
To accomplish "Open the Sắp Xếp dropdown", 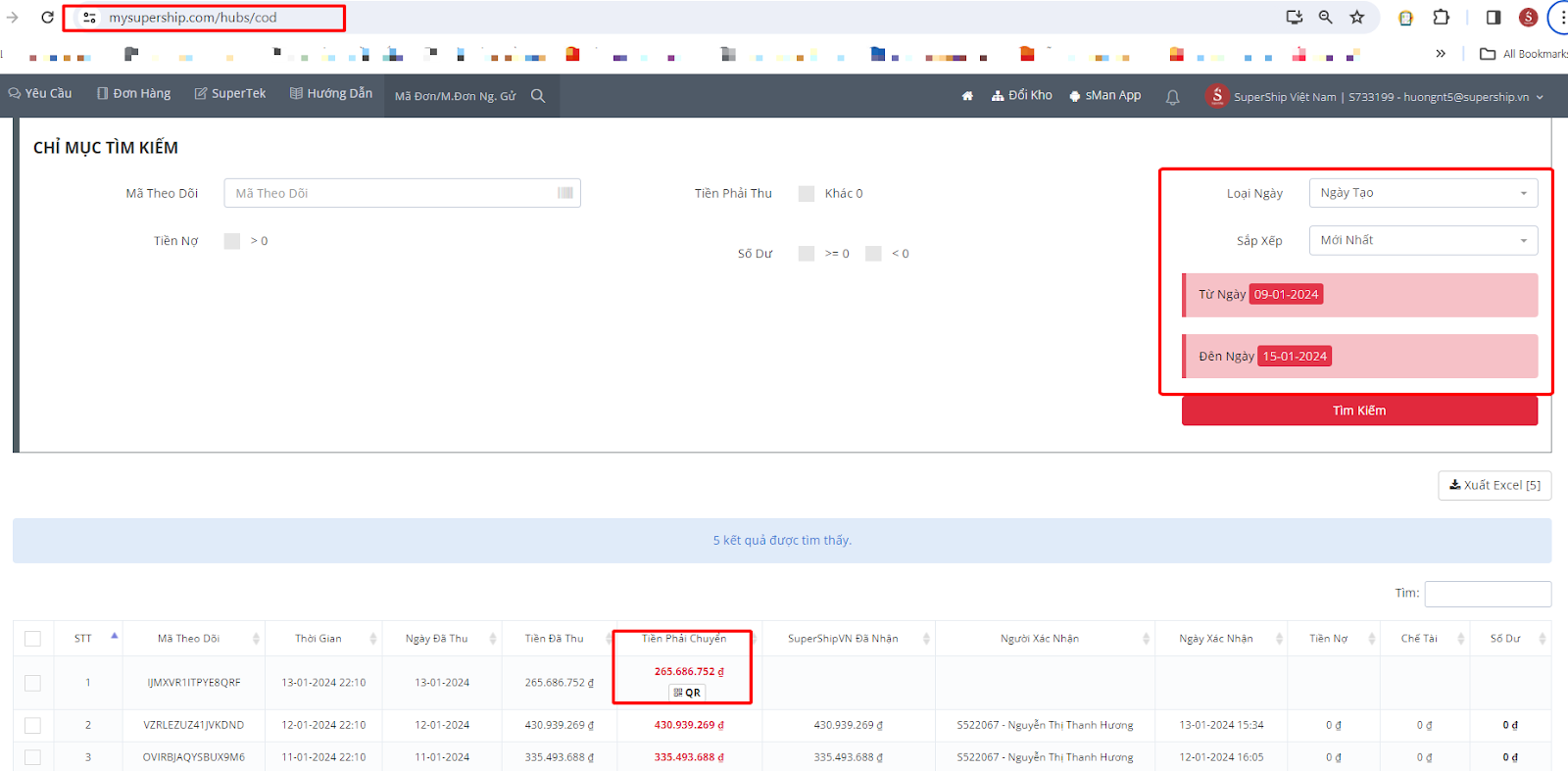I will click(1423, 240).
